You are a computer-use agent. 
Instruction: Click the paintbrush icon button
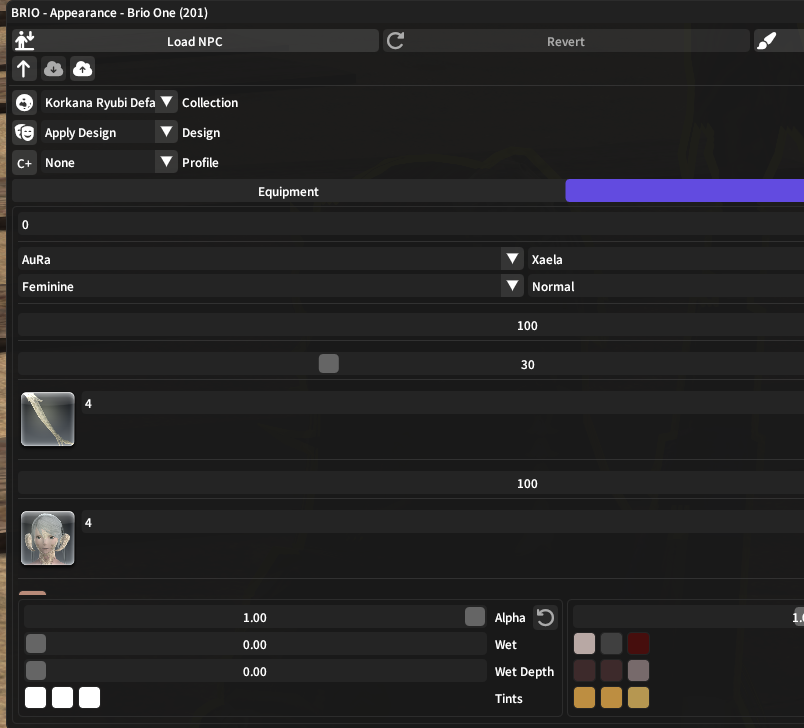pyautogui.click(x=767, y=41)
